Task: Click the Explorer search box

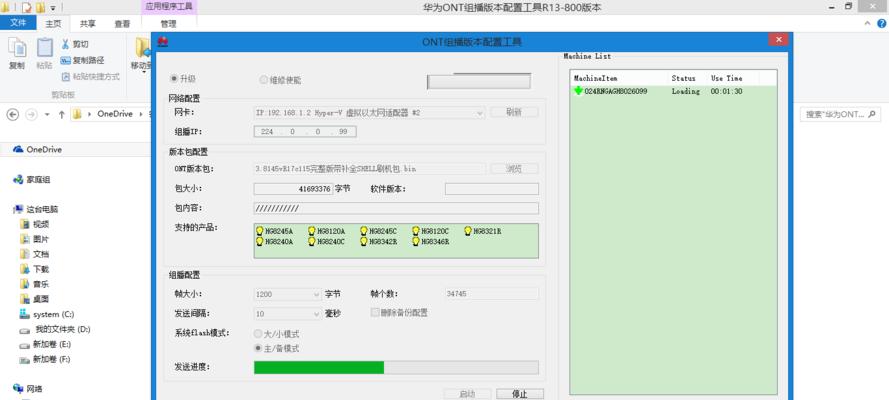Action: [x=841, y=114]
